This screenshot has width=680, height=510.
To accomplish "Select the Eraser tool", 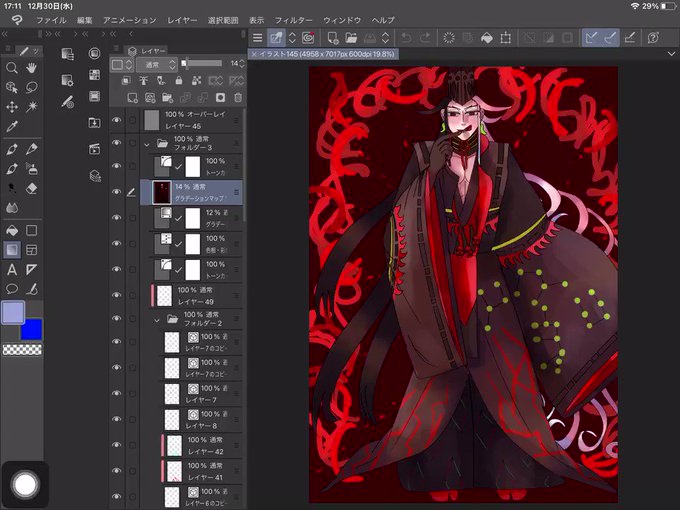I will tap(31, 189).
